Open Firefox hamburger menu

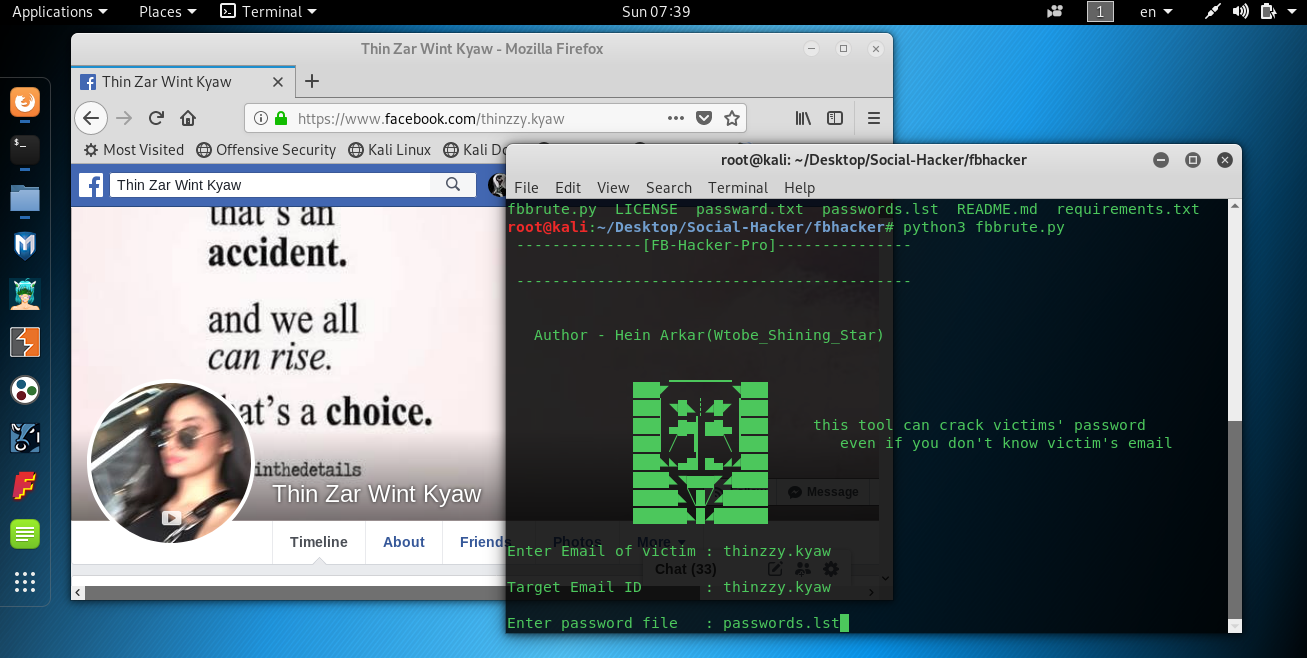tap(874, 118)
